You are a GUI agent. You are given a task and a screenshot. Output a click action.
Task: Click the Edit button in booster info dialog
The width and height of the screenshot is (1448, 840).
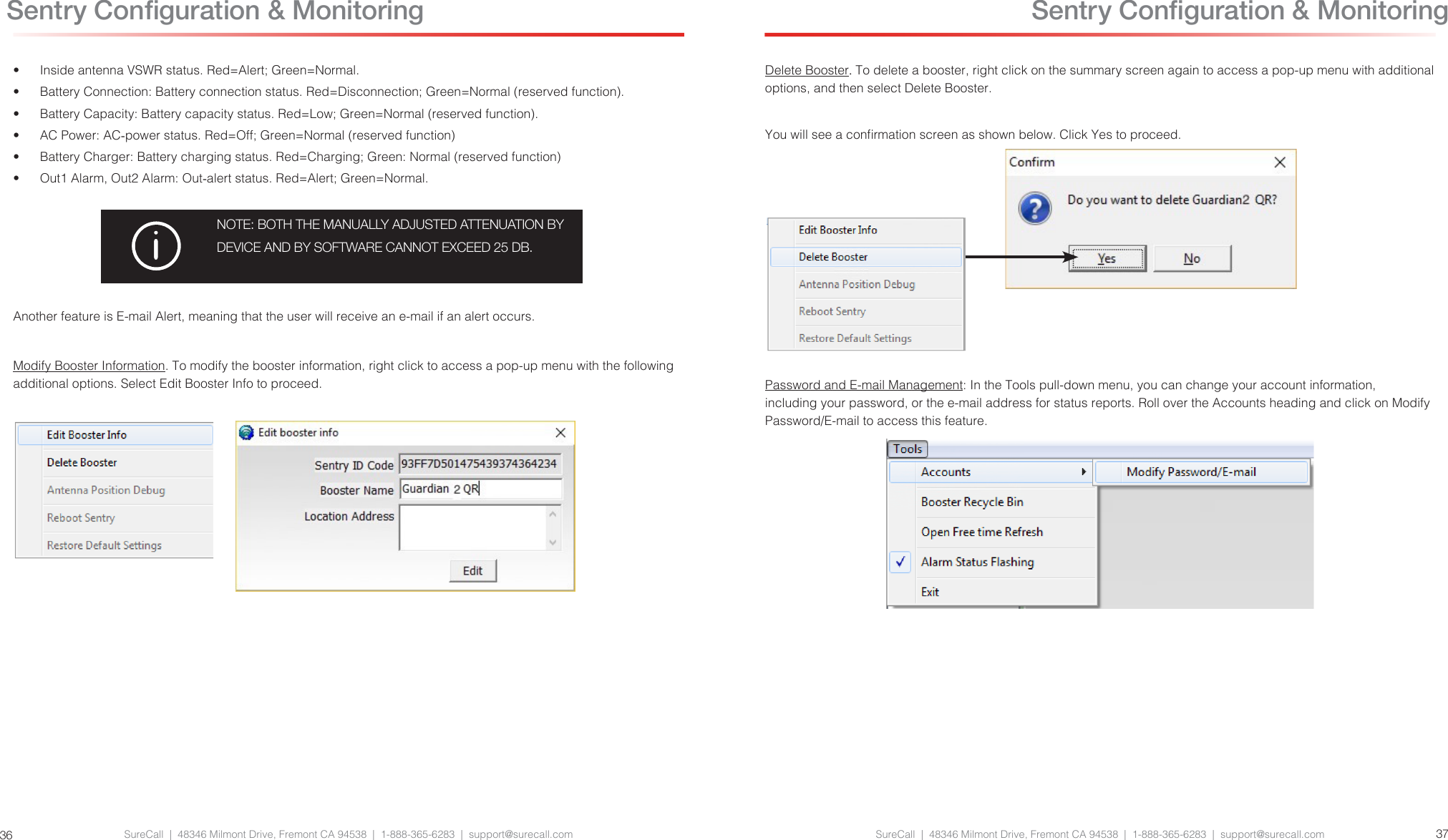click(472, 572)
